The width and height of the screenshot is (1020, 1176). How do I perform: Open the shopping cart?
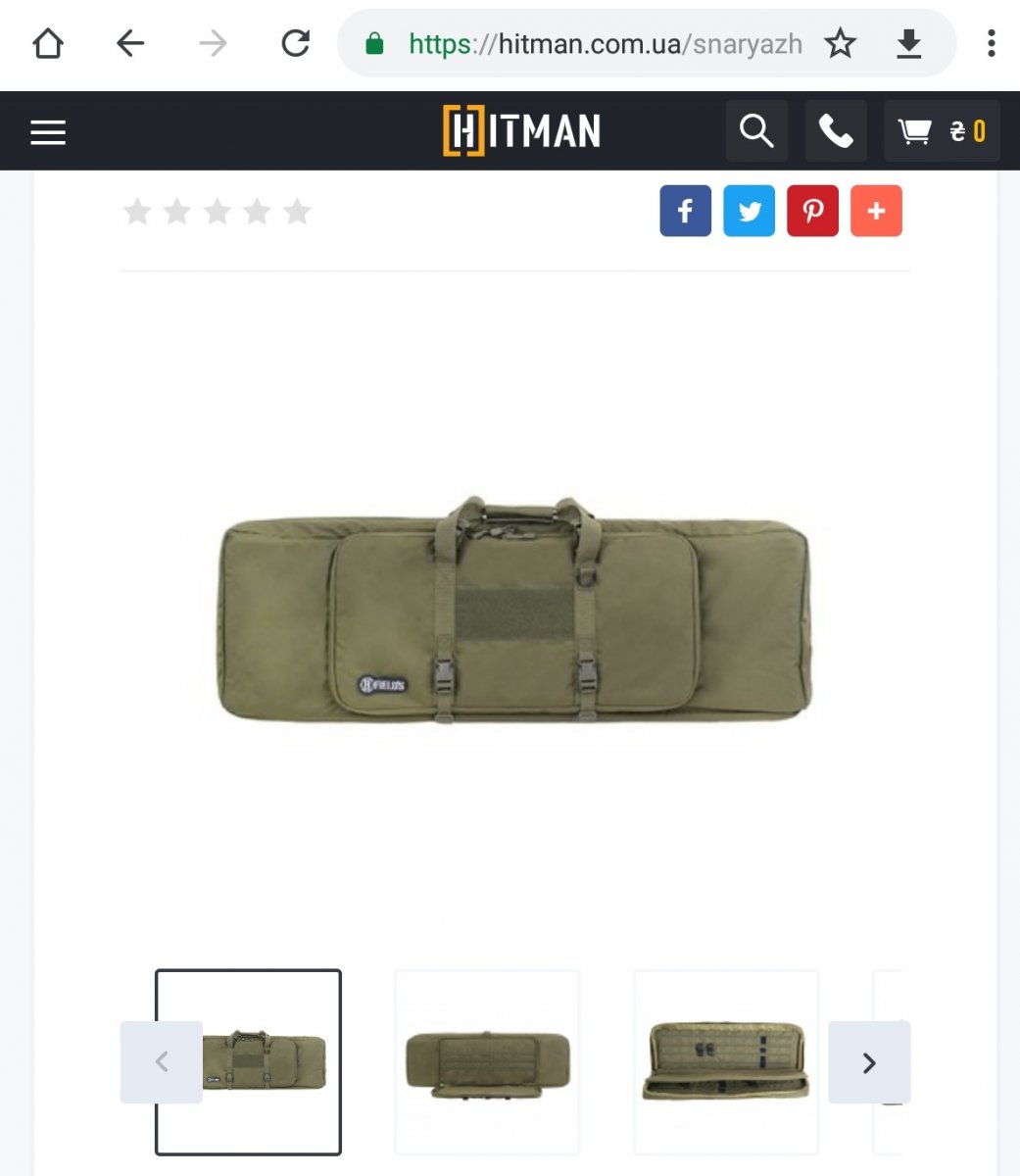[x=942, y=130]
